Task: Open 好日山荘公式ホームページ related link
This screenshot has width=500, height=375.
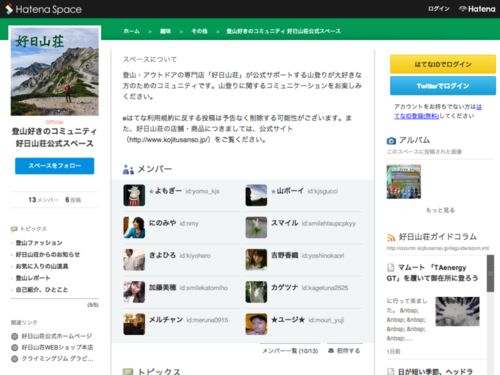Action: 57,336
